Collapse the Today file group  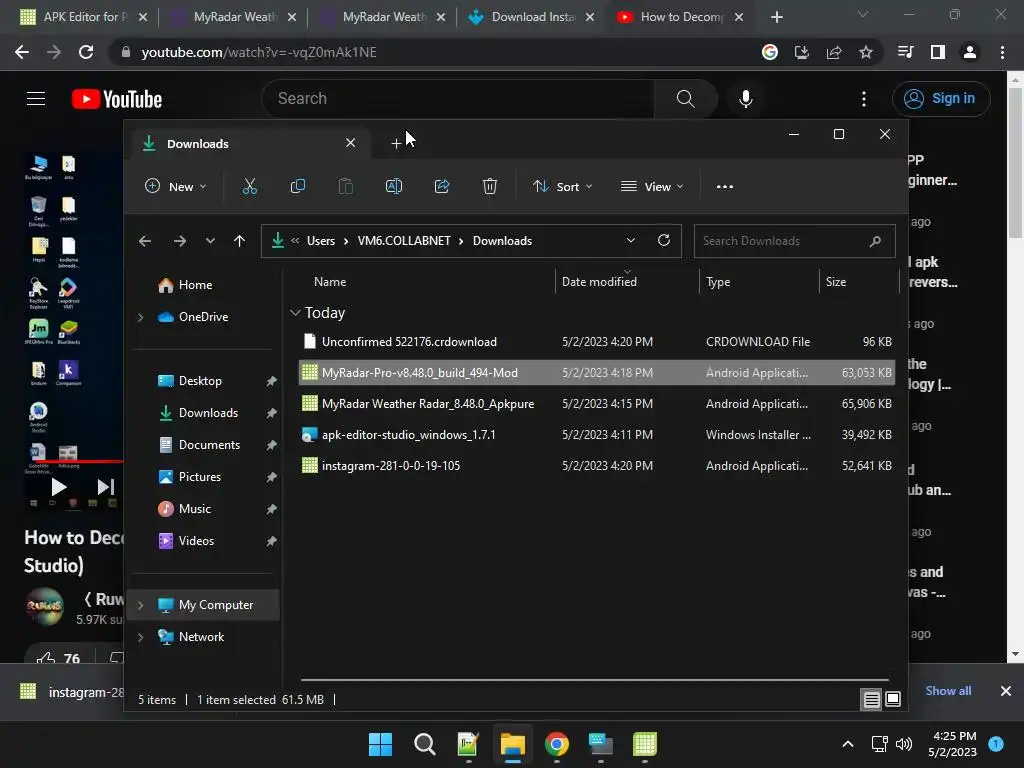[295, 313]
